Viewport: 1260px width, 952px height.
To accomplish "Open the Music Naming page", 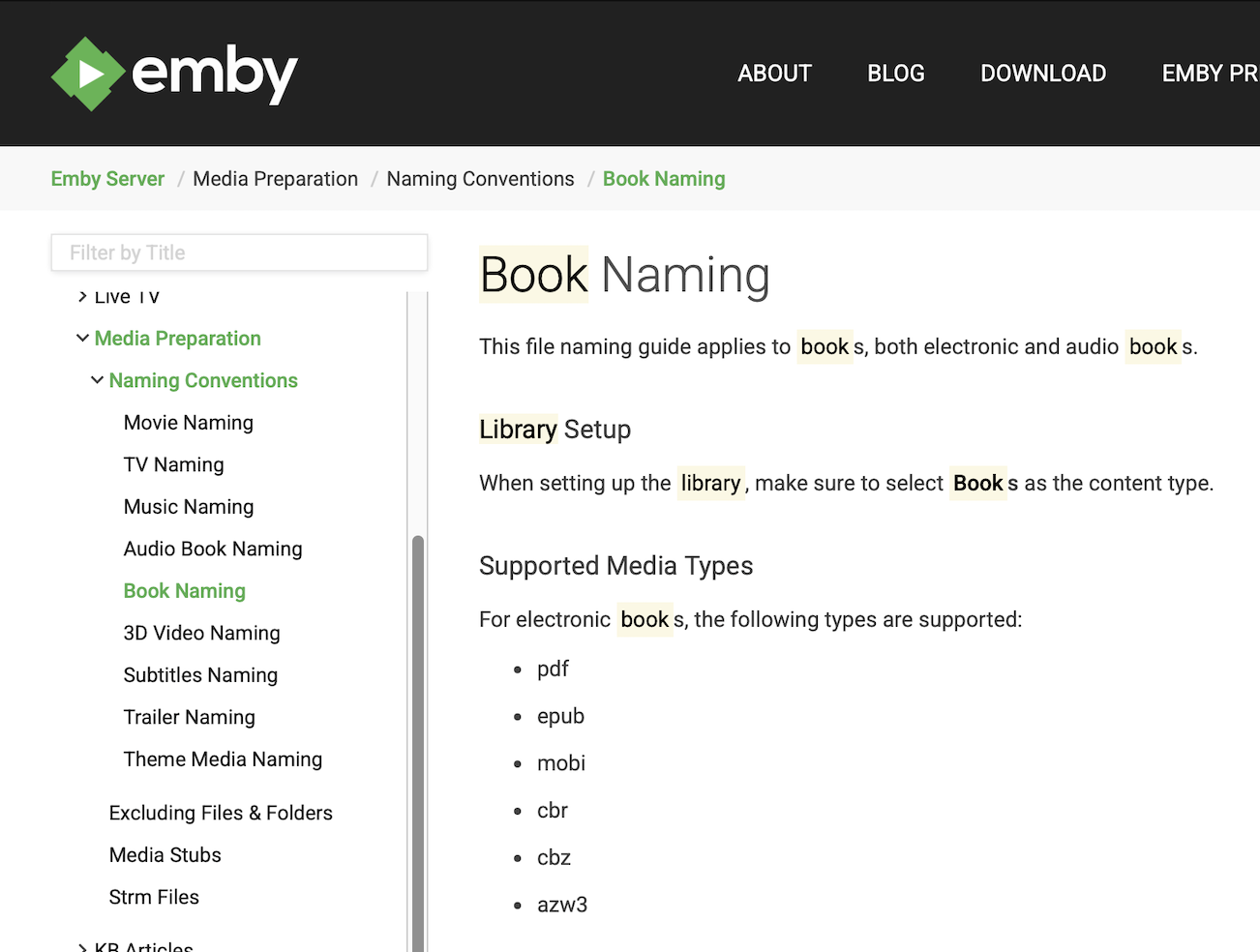I will pyautogui.click(x=189, y=507).
